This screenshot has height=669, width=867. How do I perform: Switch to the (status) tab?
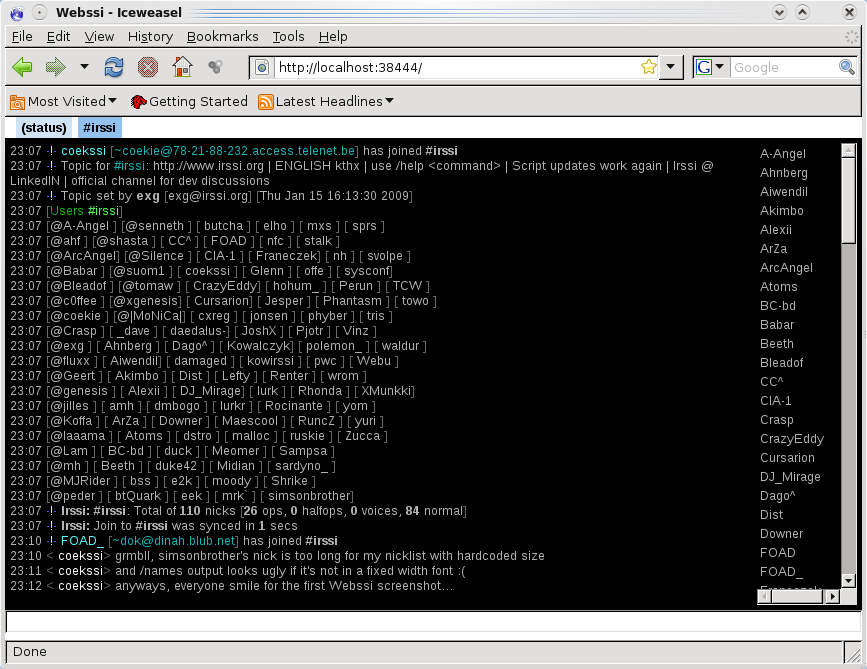pos(44,127)
